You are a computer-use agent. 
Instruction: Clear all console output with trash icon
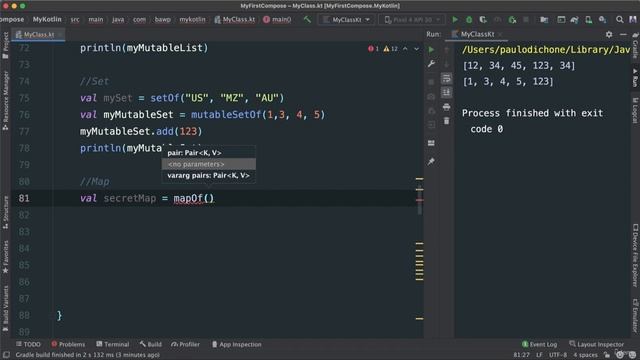pos(447,121)
